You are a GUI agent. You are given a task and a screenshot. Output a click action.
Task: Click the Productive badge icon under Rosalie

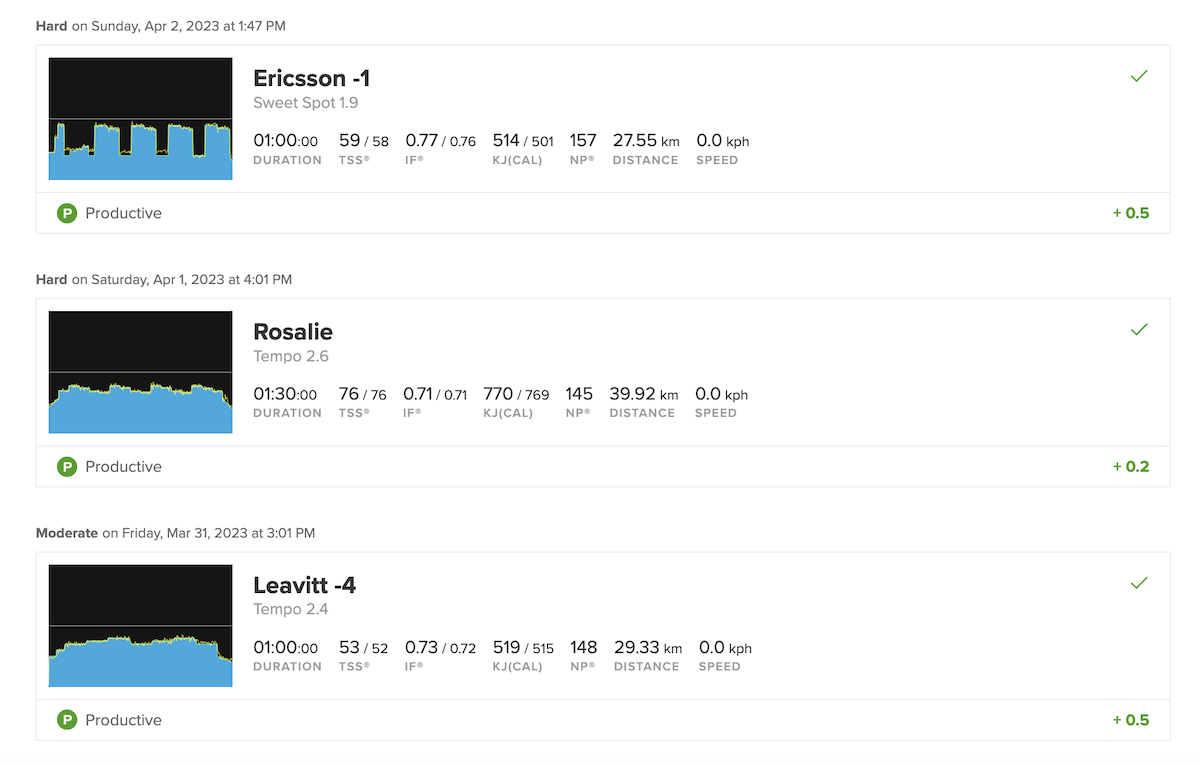(67, 466)
